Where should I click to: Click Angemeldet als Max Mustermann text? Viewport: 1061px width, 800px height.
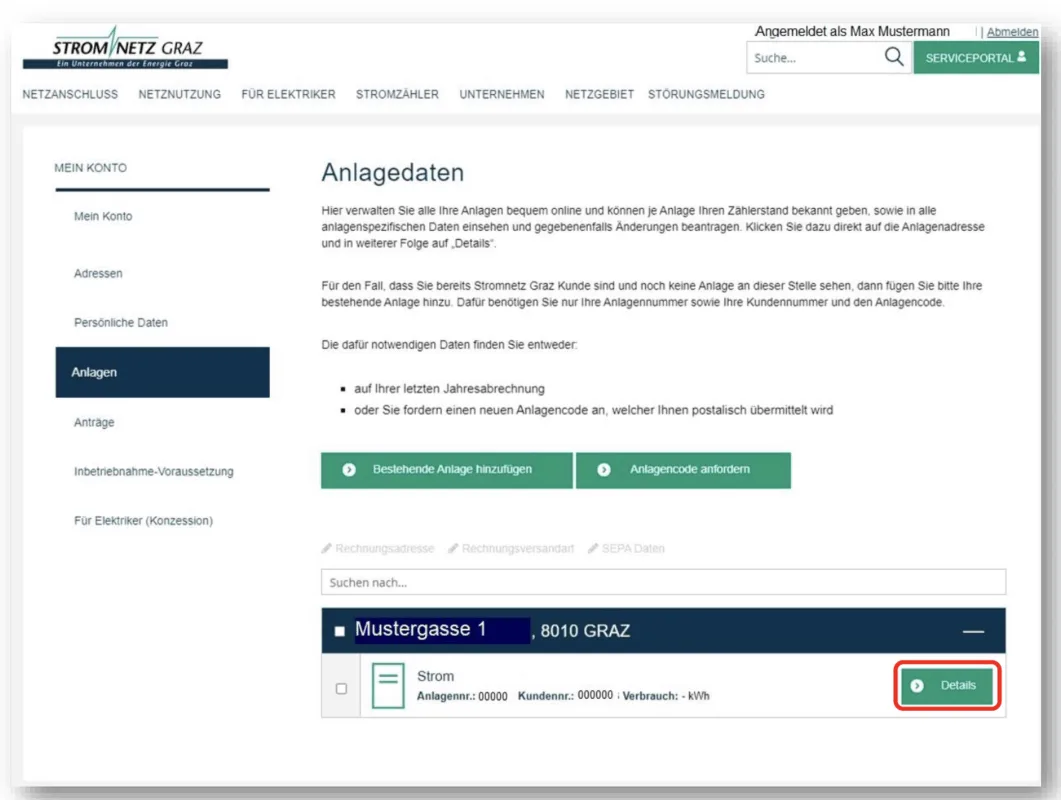click(852, 31)
